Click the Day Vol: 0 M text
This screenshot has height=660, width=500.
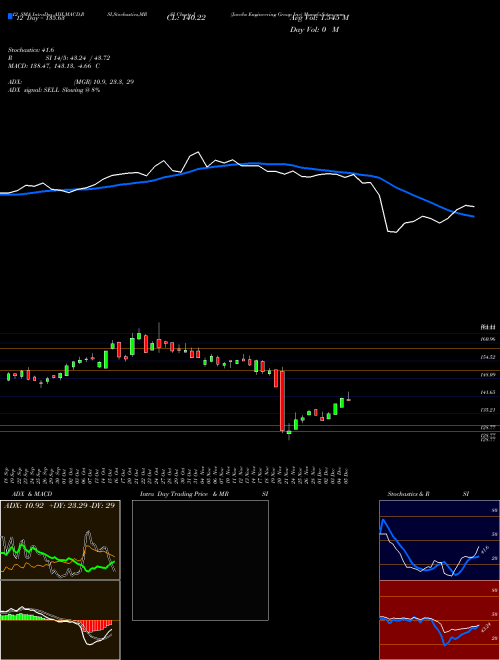tap(314, 30)
